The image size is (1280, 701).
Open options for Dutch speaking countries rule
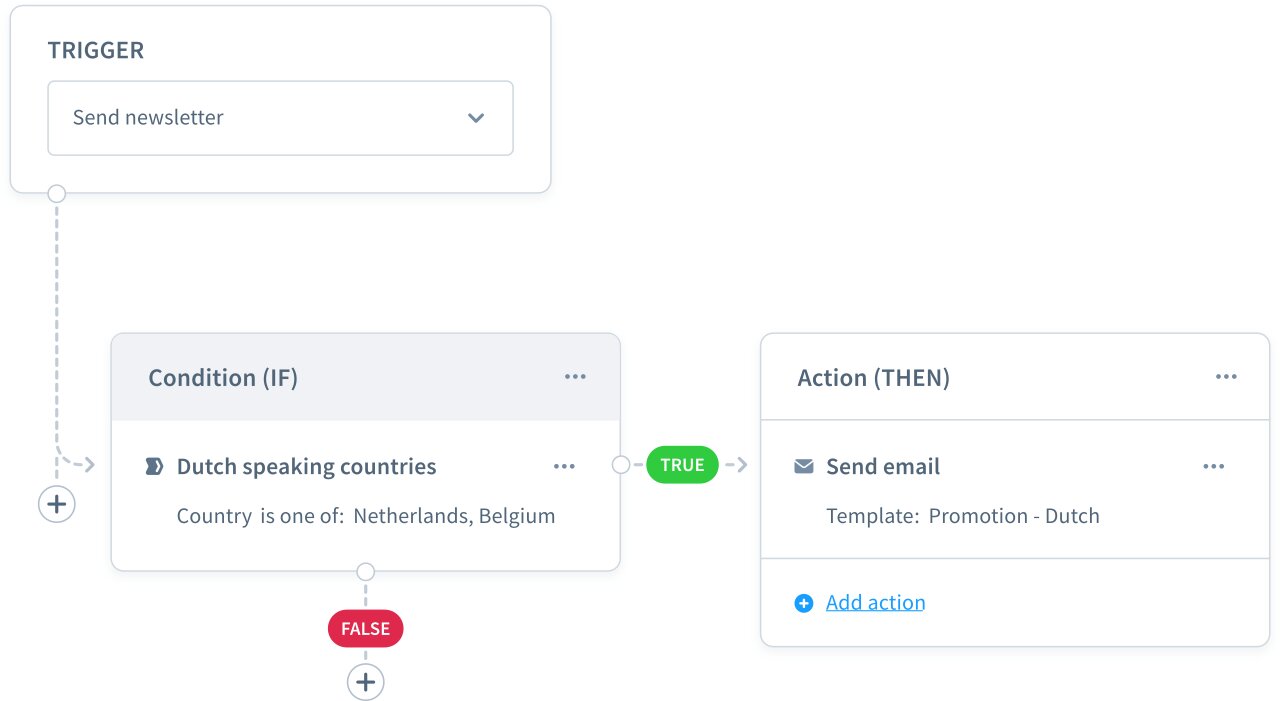pyautogui.click(x=564, y=466)
